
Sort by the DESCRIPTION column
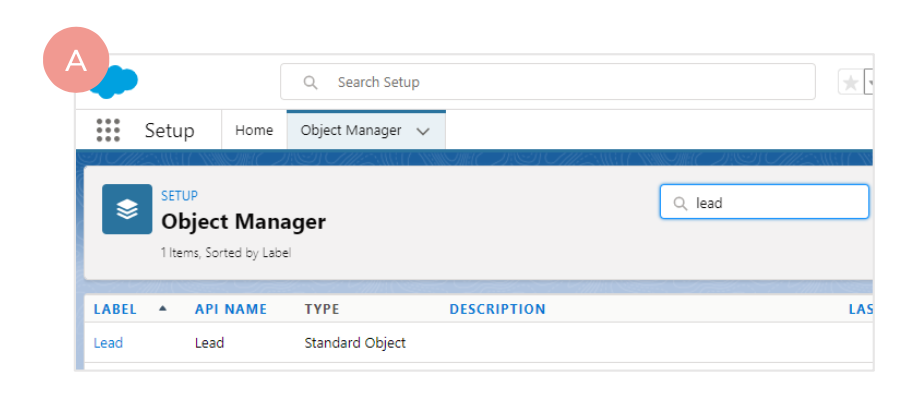(x=497, y=309)
